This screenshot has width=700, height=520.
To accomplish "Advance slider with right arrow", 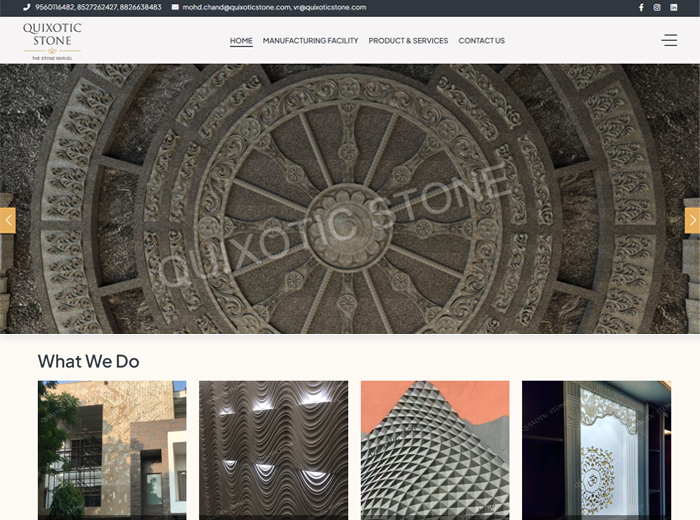I will click(692, 220).
